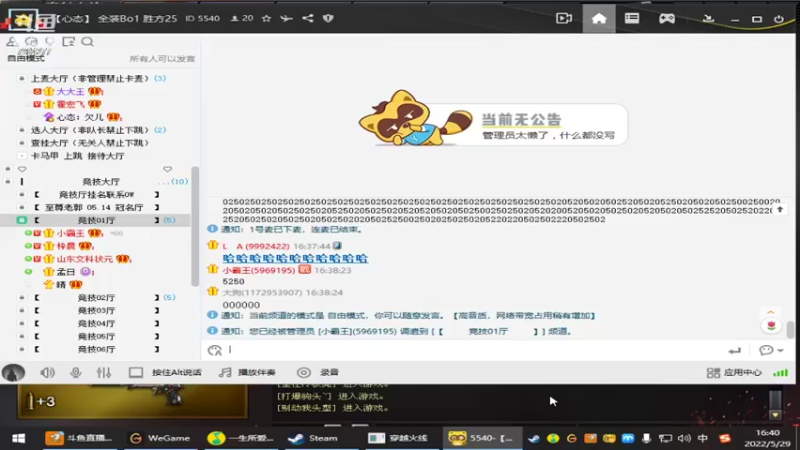Select user 山东文科状元
This screenshot has width=800, height=450.
click(x=85, y=259)
